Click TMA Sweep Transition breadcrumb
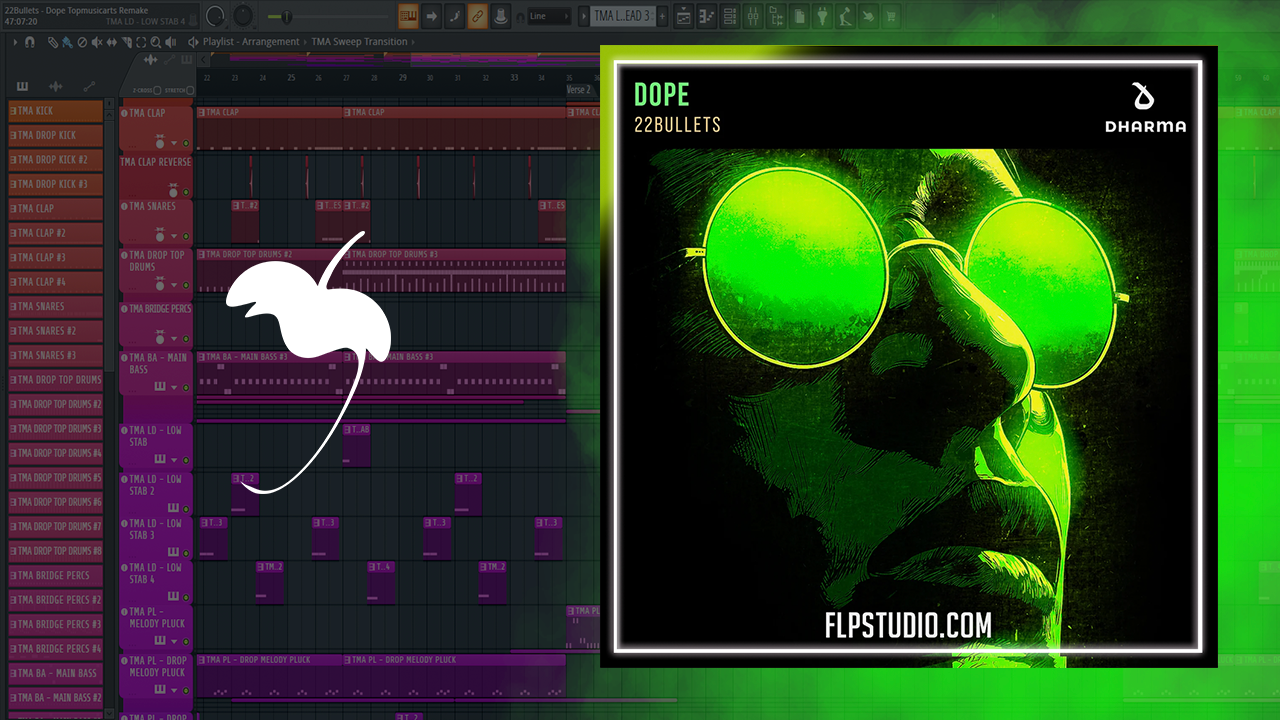Screen dimensions: 1280x720 359,42
